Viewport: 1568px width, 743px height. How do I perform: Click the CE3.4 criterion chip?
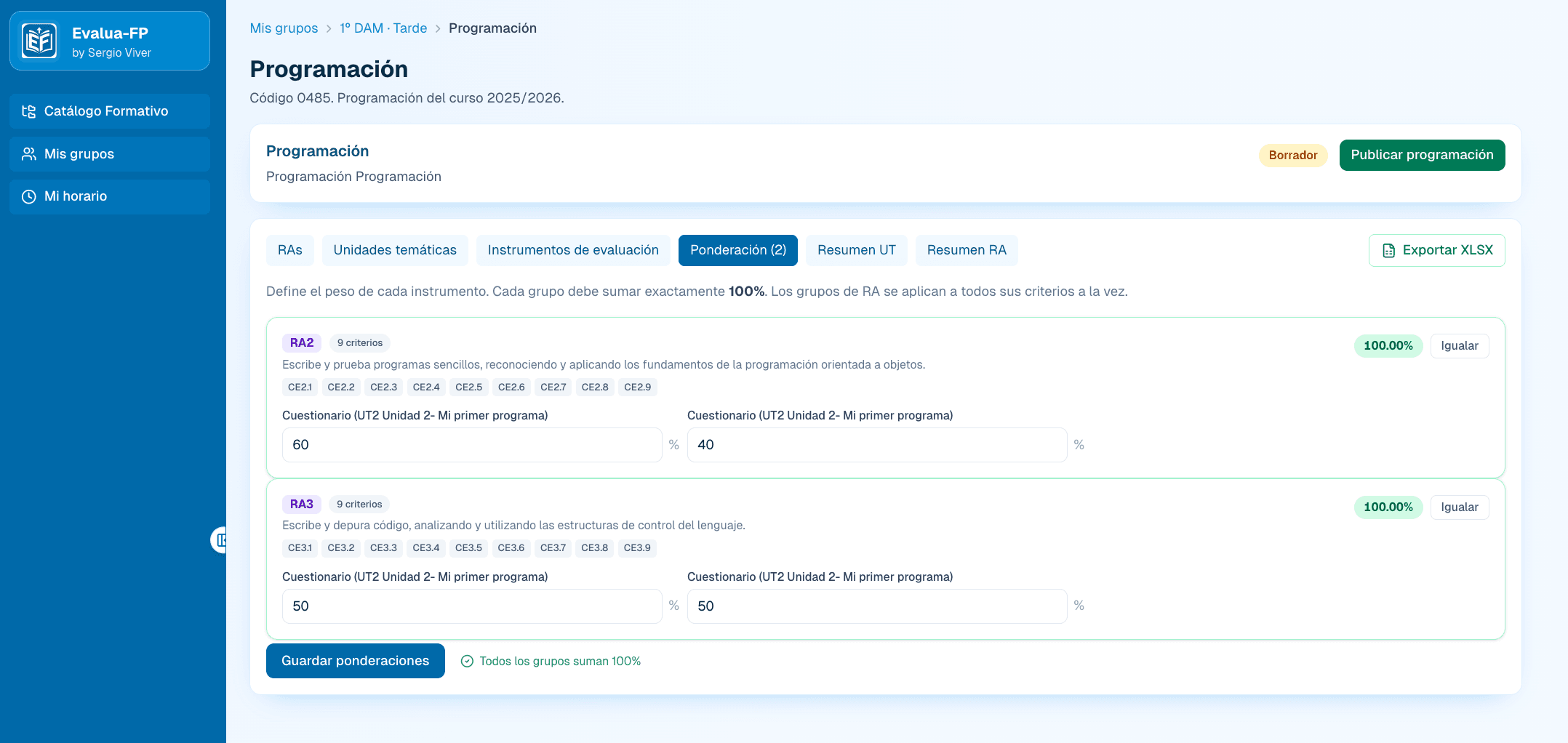click(x=426, y=548)
